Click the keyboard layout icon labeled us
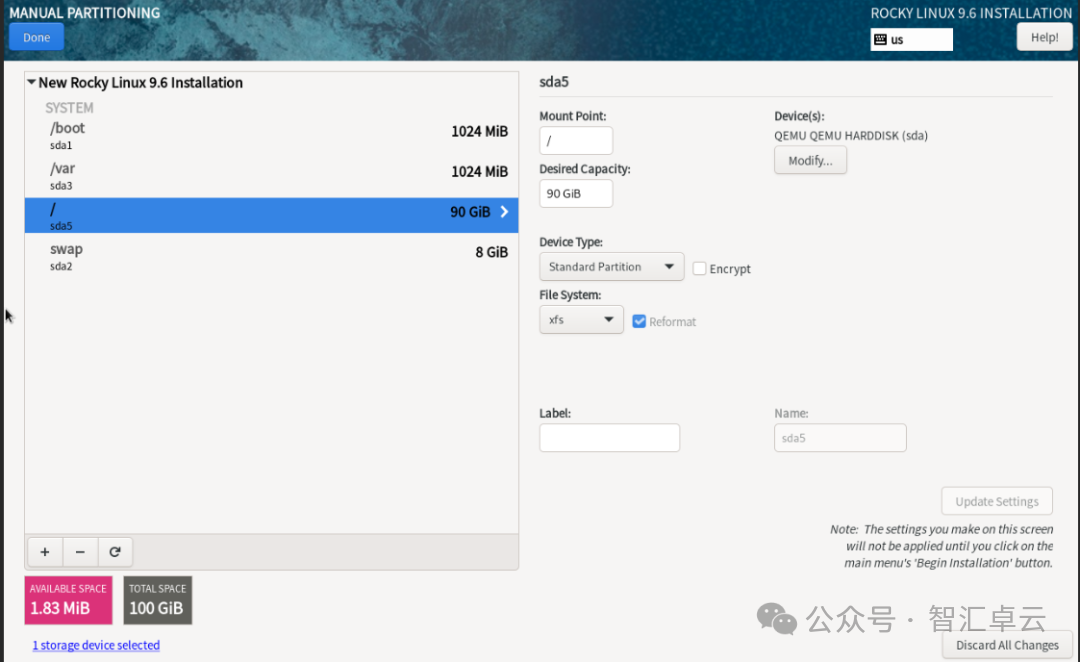 pyautogui.click(x=880, y=40)
